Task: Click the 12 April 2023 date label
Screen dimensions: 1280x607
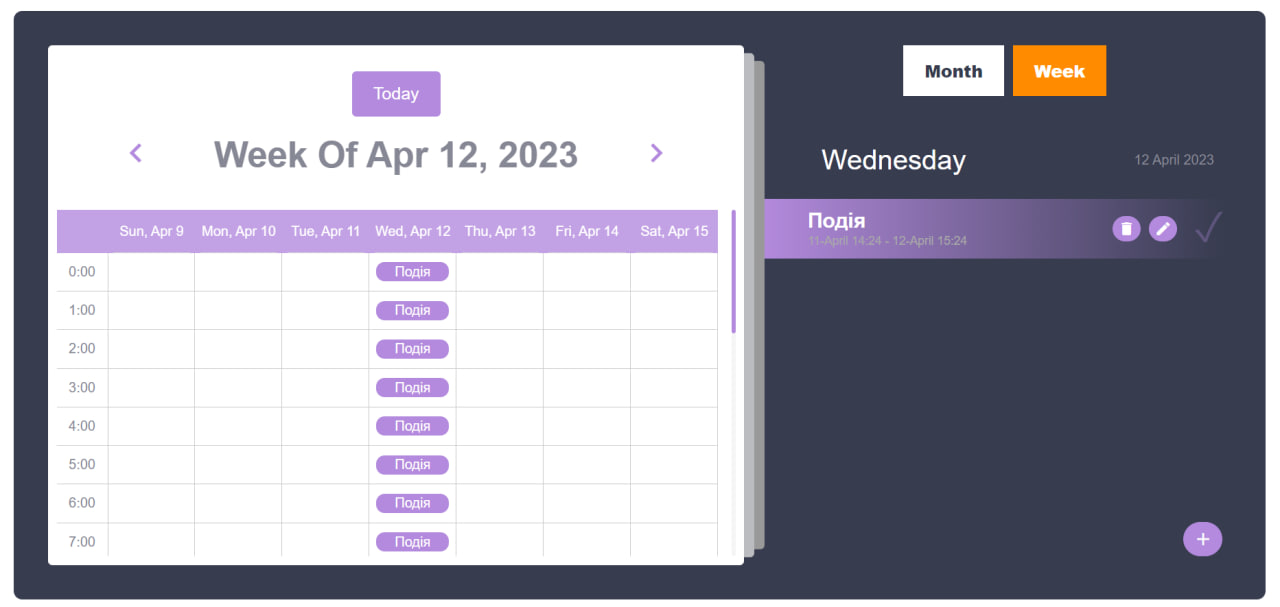Action: pyautogui.click(x=1174, y=160)
